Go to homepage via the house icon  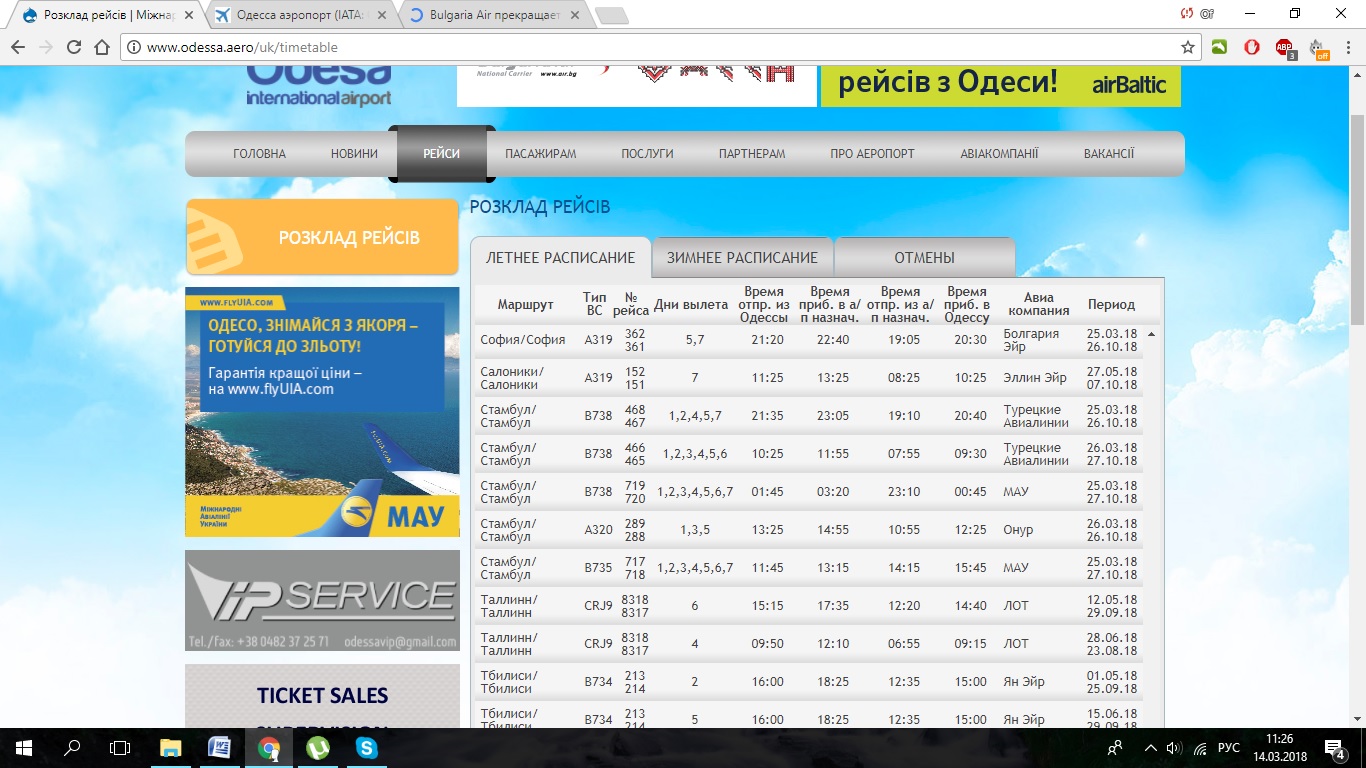[x=101, y=47]
